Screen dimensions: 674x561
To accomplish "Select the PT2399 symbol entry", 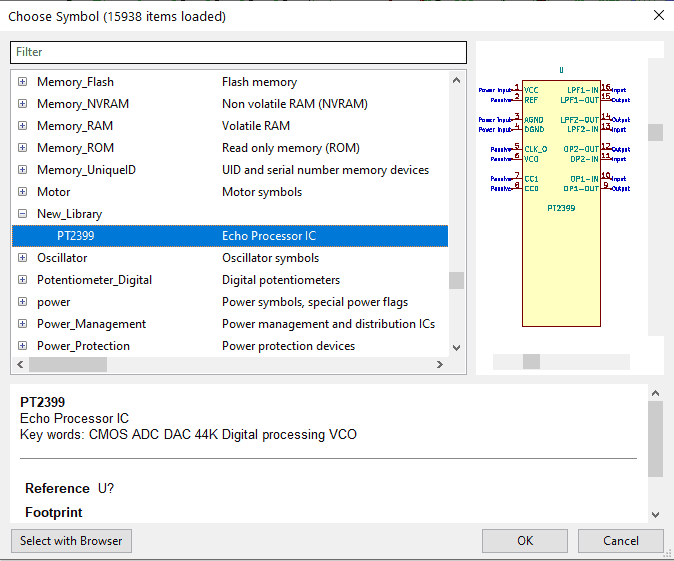I will click(x=76, y=236).
